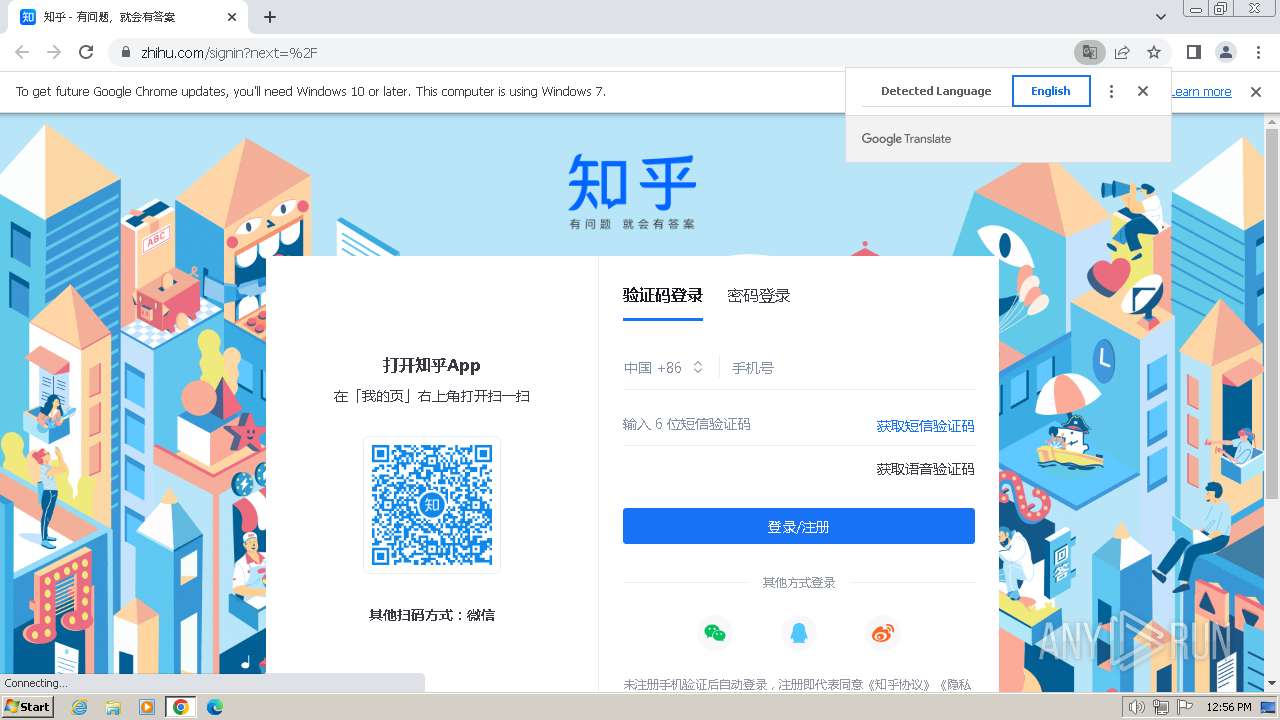The width and height of the screenshot is (1280, 720).
Task: Open the Google Translate icon in address bar
Action: (x=1089, y=52)
